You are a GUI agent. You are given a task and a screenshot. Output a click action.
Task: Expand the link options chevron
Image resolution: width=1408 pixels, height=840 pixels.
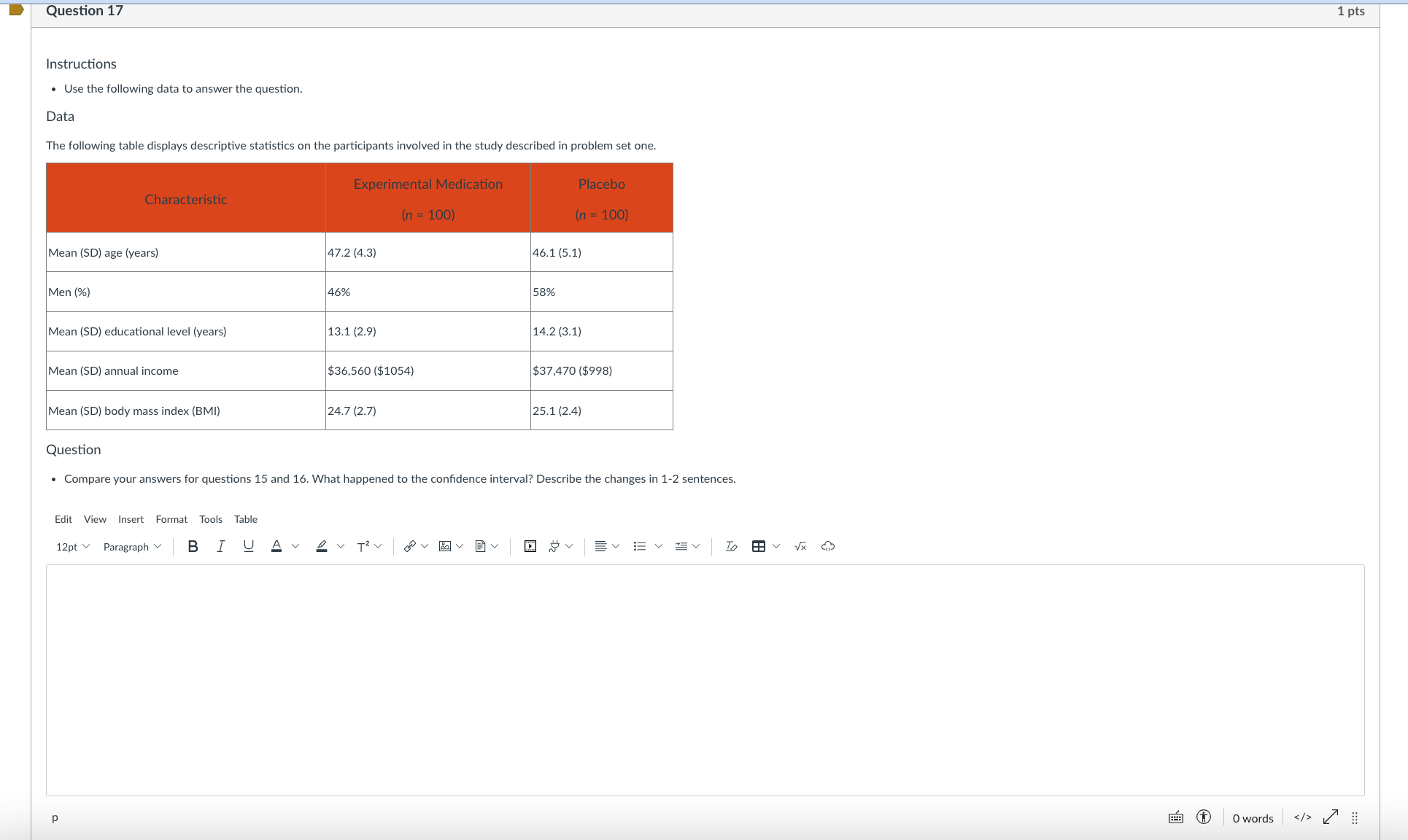click(x=425, y=546)
